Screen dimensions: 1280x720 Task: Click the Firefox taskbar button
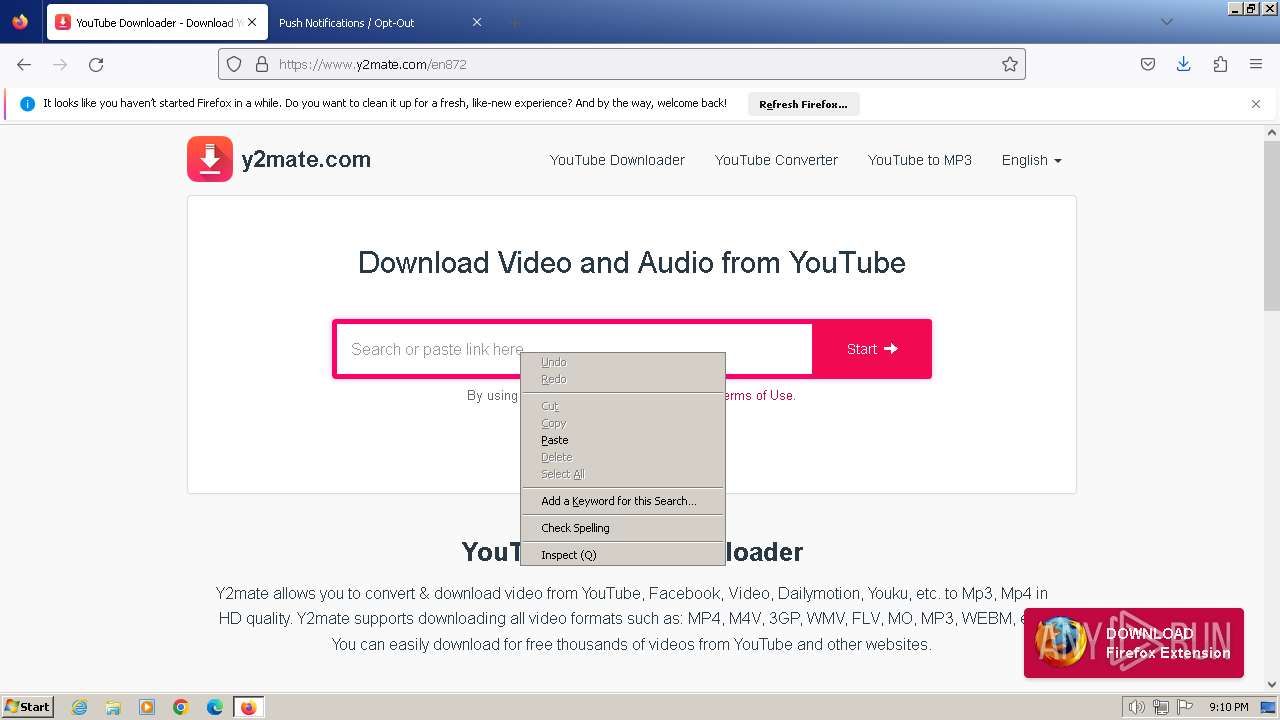coord(248,707)
